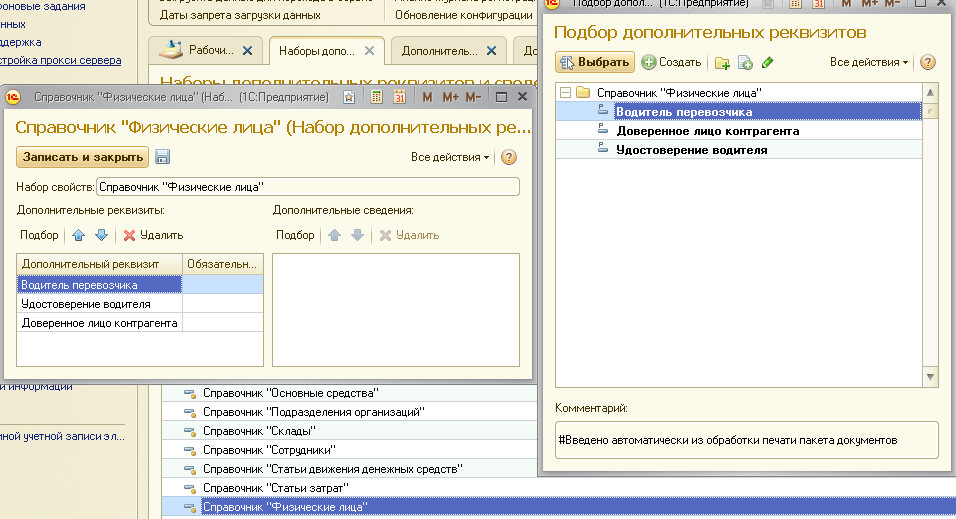Open Все действия dropdown in the Подбор window

click(x=869, y=62)
